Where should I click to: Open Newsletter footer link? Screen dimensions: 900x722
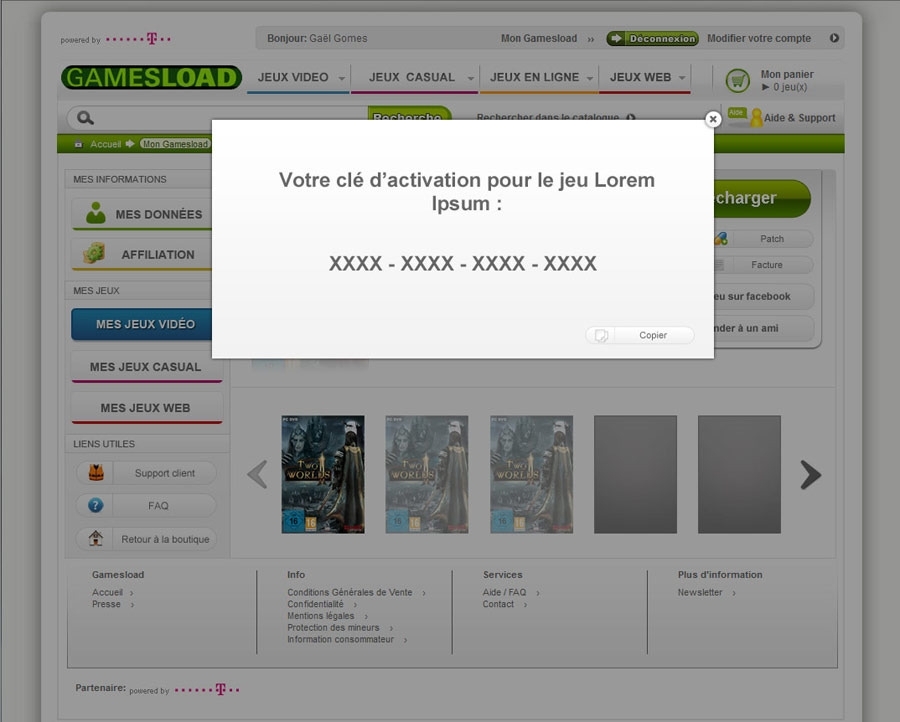(700, 592)
